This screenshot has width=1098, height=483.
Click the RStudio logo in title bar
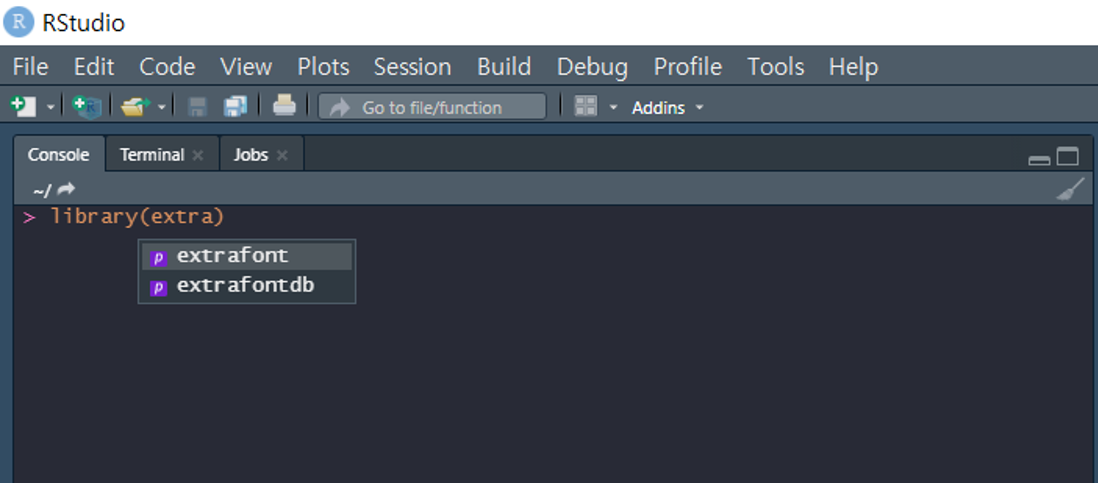[18, 22]
